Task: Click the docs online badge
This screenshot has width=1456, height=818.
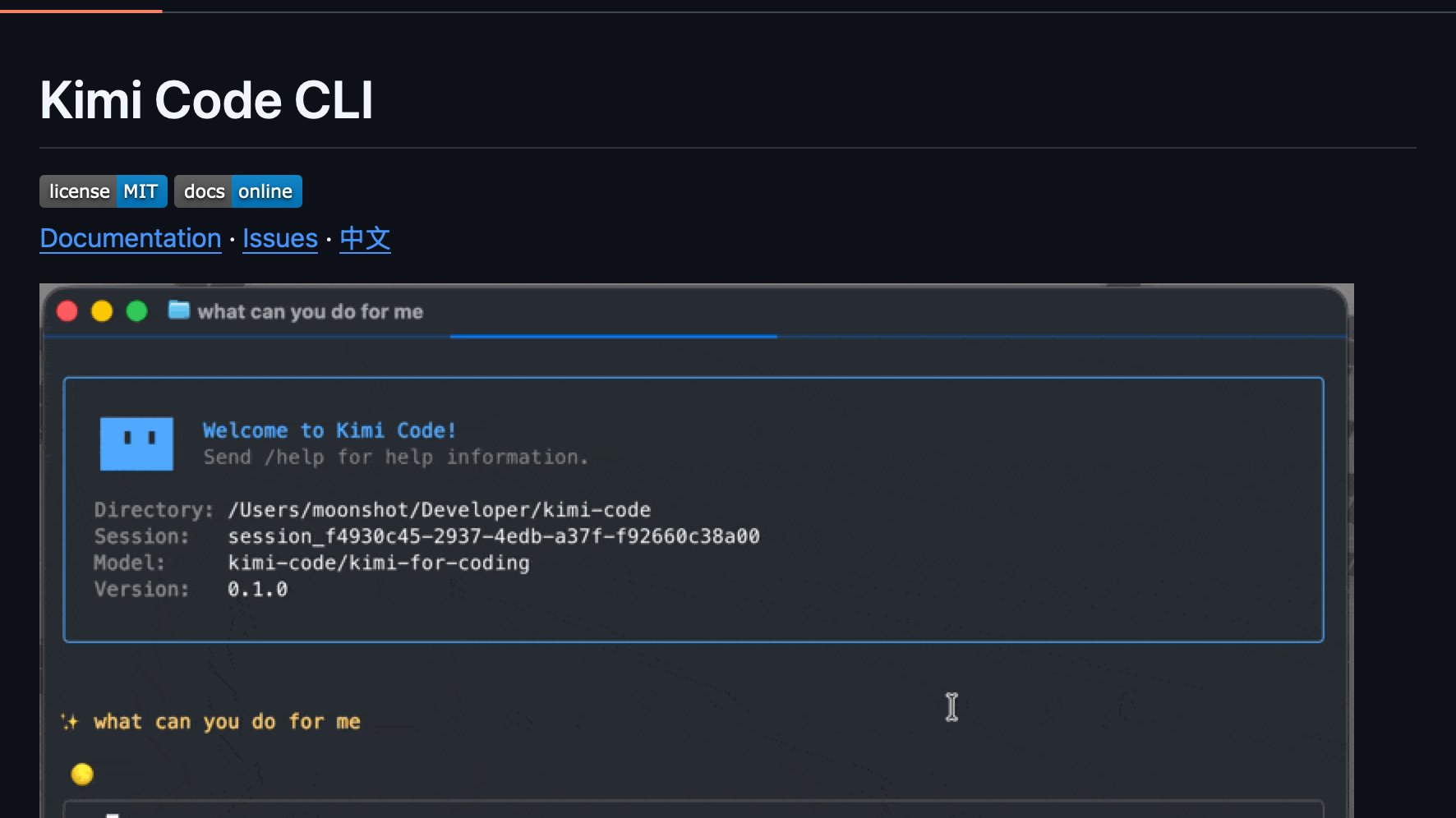Action: [x=238, y=191]
